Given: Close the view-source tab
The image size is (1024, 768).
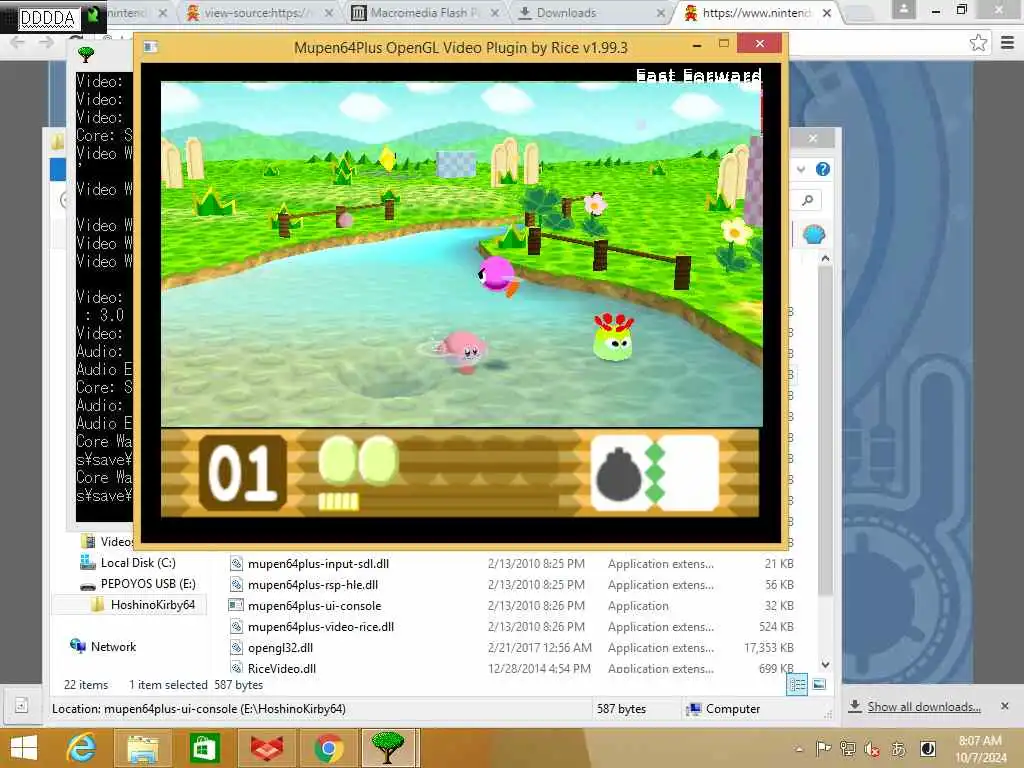Looking at the screenshot, I should [x=328, y=12].
